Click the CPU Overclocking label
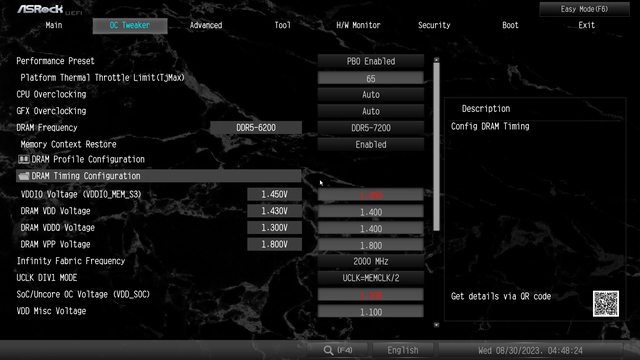The width and height of the screenshot is (640, 360). coord(51,94)
